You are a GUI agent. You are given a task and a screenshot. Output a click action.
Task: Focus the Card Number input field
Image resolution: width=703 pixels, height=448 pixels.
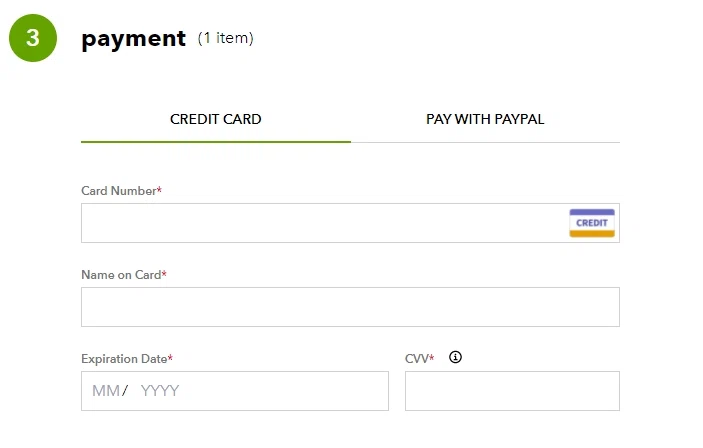click(x=320, y=223)
